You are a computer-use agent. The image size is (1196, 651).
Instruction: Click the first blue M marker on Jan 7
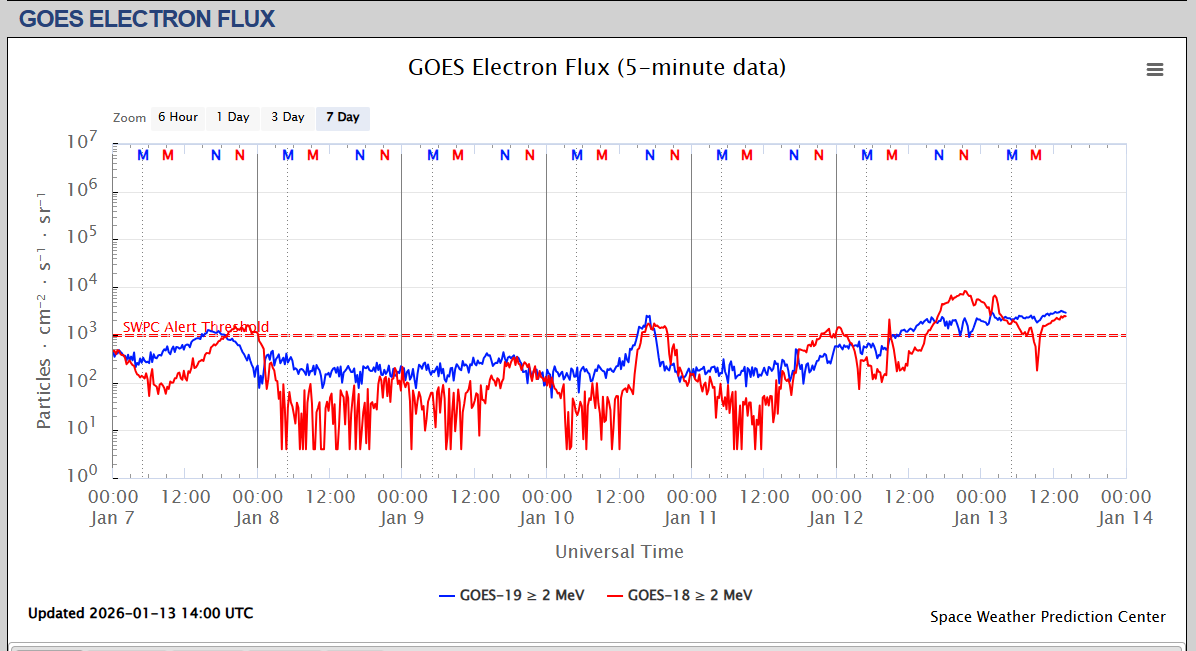tap(143, 155)
